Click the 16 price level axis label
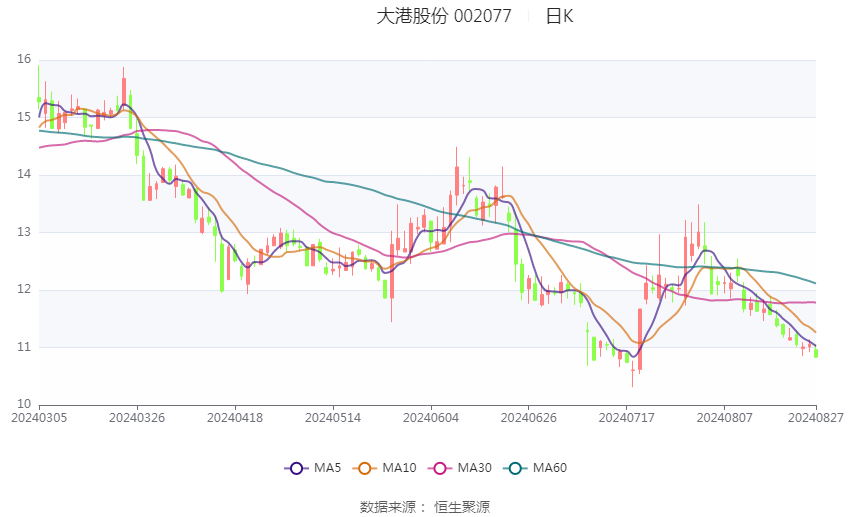Viewport: 850px width, 517px height. (x=24, y=59)
